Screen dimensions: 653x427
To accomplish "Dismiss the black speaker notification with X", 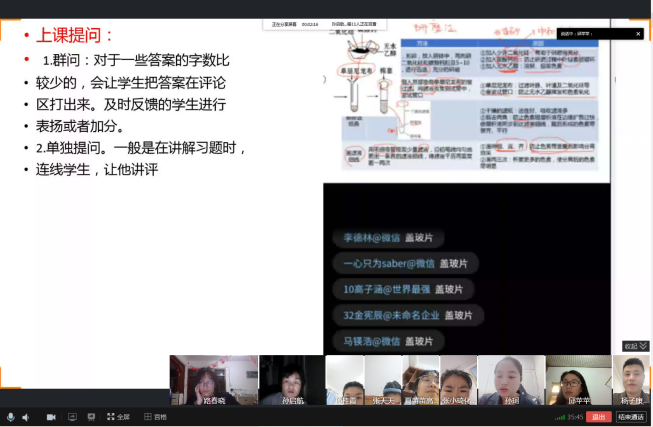I will [x=638, y=34].
